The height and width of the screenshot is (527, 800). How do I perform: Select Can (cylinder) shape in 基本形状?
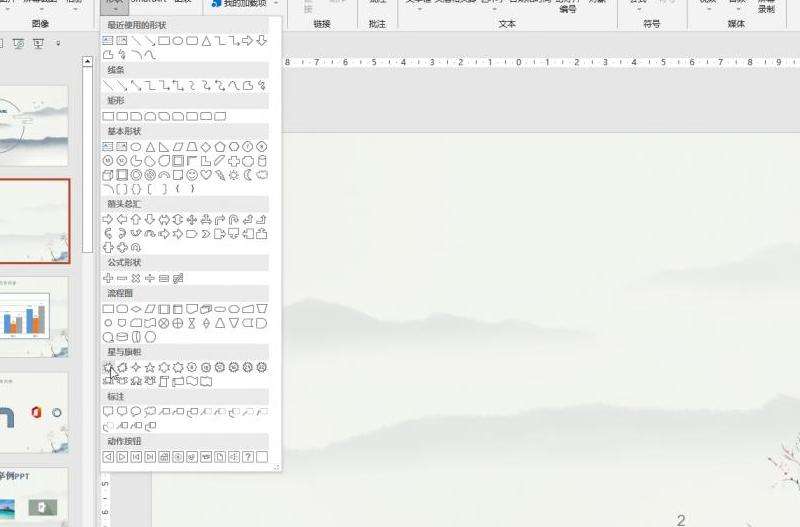click(262, 161)
